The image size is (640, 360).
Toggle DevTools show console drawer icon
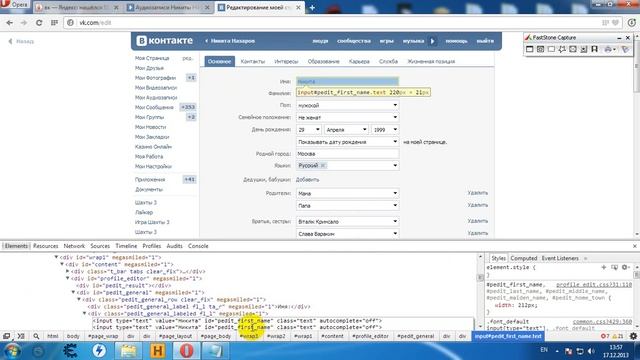(21, 336)
